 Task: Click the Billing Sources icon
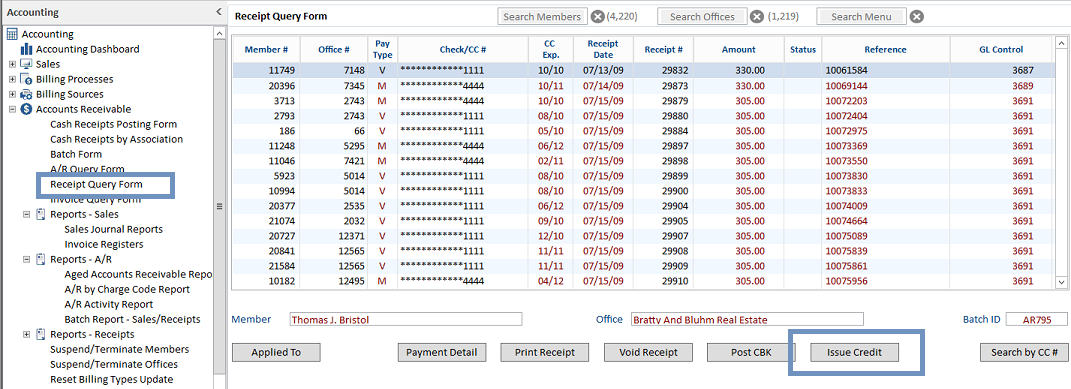click(x=27, y=94)
